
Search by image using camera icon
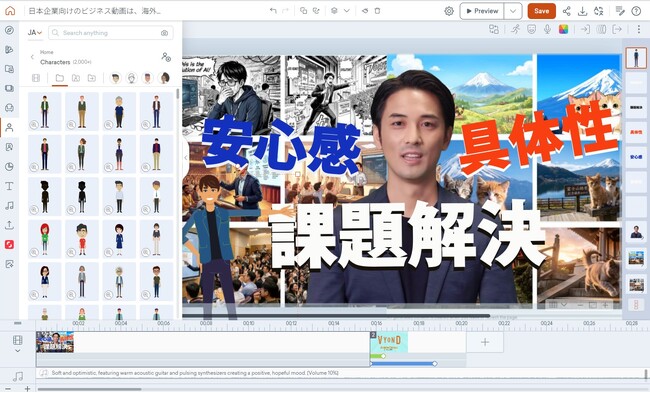tap(165, 33)
